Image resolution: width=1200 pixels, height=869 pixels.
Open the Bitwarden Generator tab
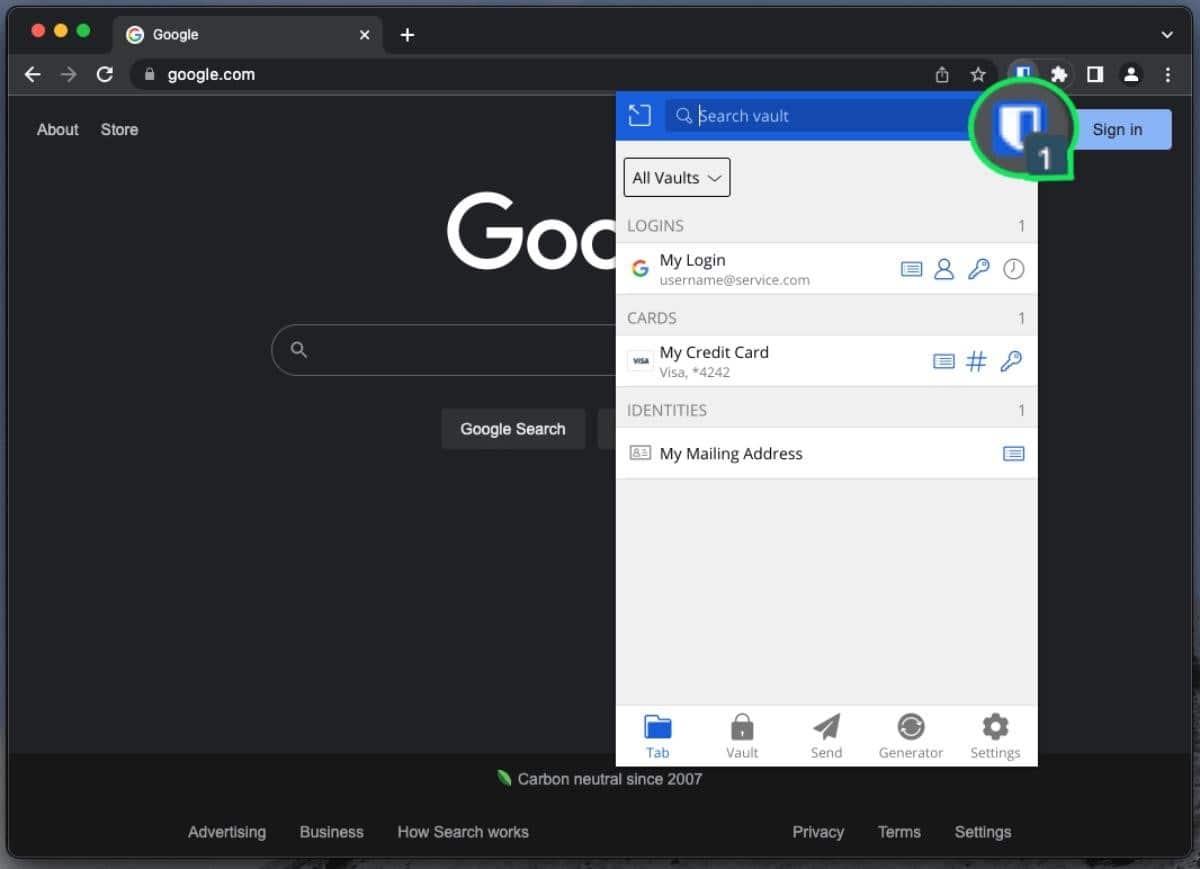(910, 735)
